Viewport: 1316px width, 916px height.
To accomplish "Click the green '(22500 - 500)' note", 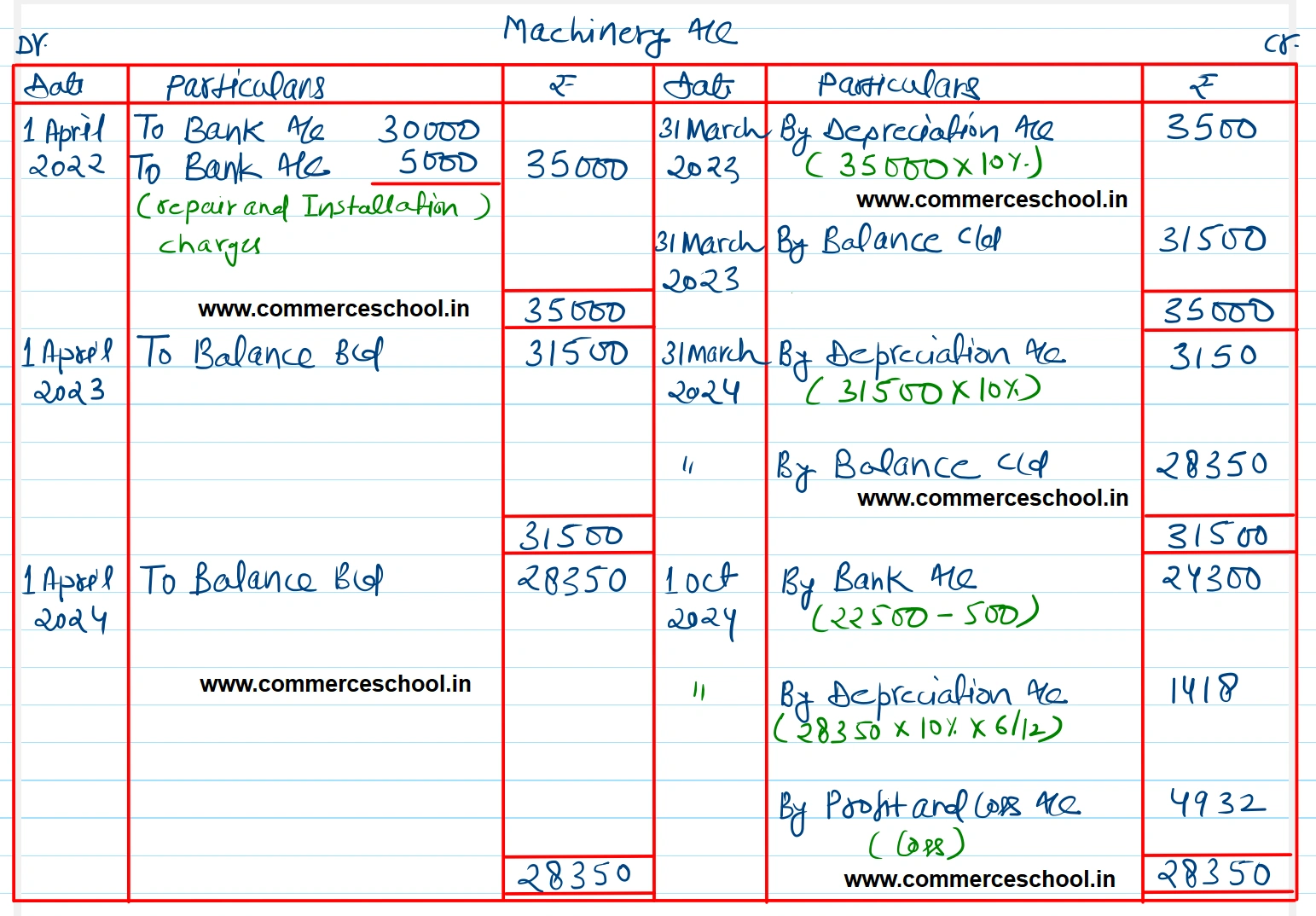I will click(x=924, y=614).
